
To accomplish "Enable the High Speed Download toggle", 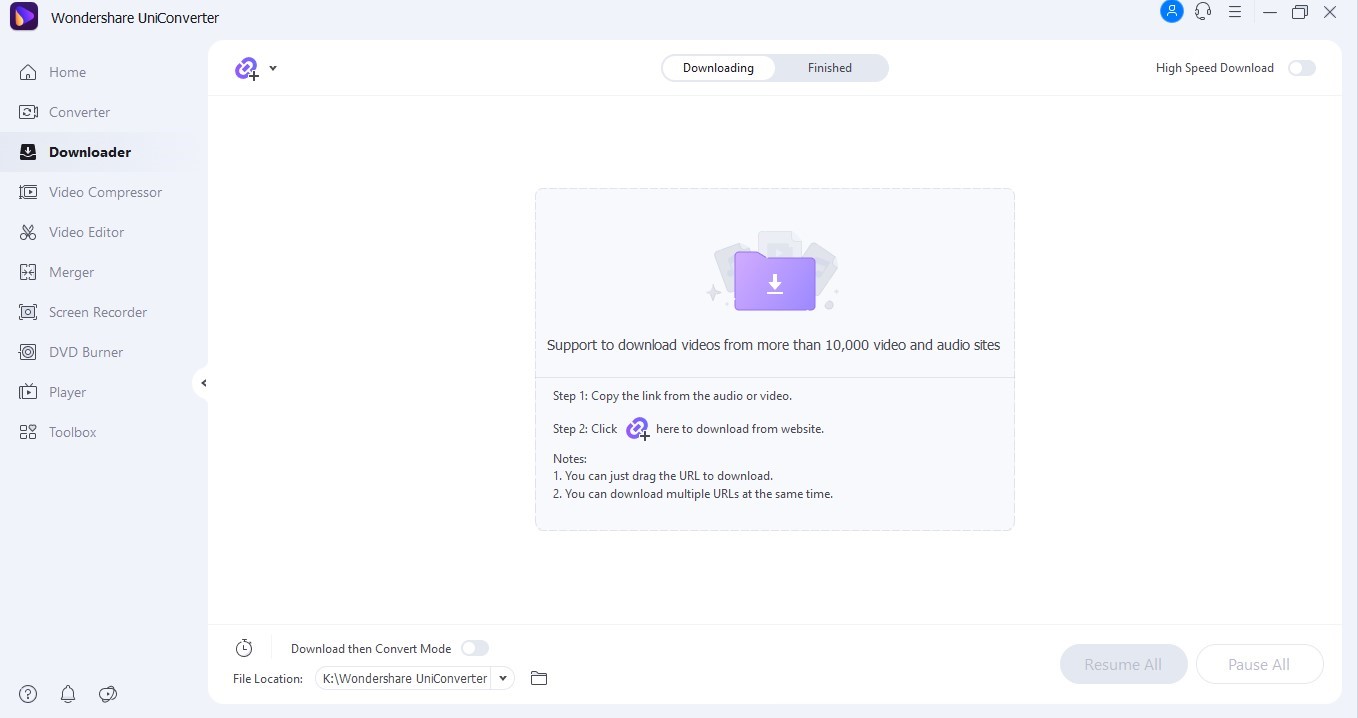I will tap(1302, 68).
